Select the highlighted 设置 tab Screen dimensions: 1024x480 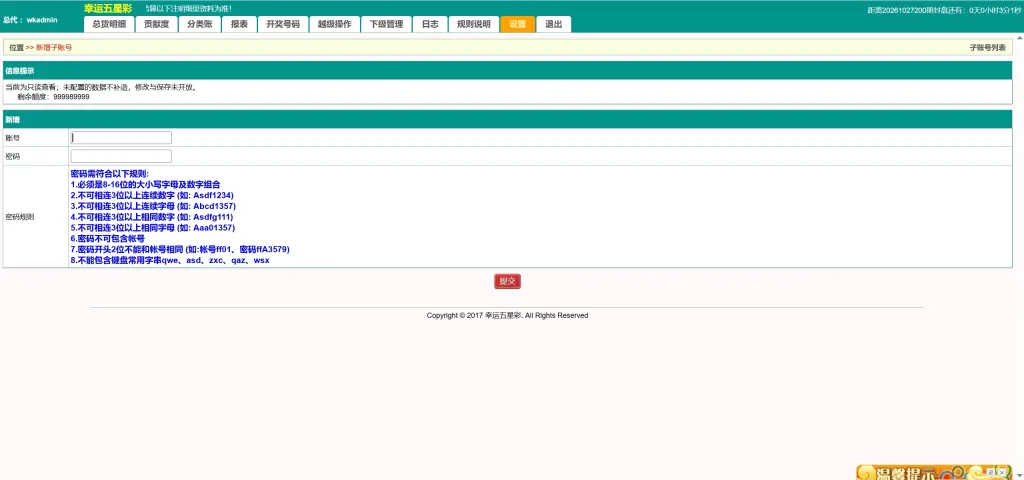pos(517,24)
